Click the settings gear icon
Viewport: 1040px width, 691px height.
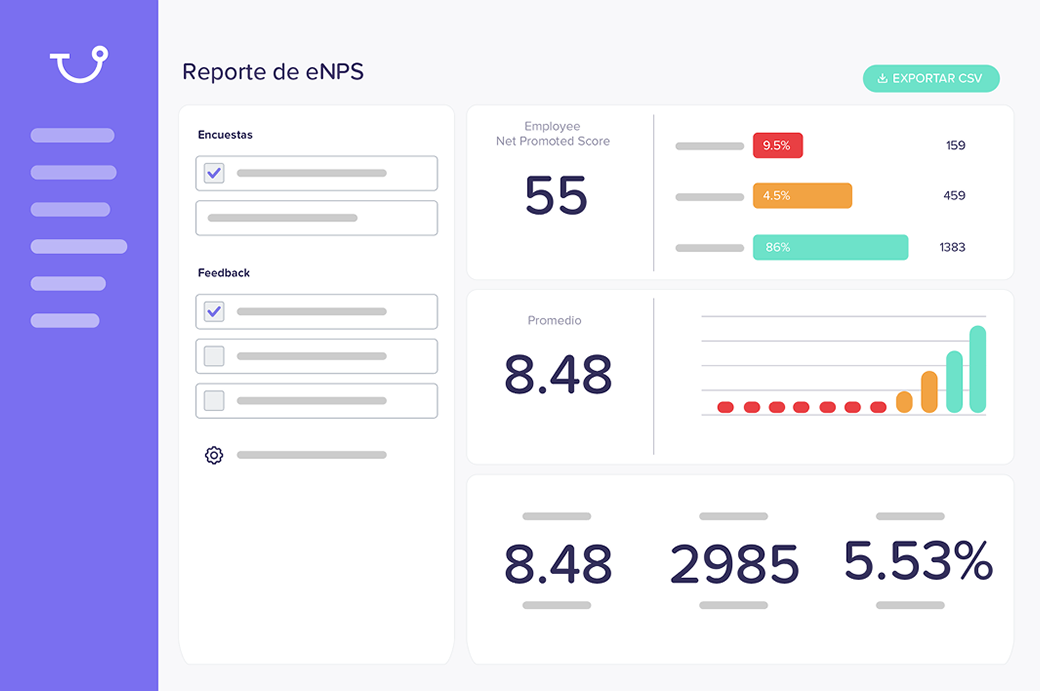(213, 455)
